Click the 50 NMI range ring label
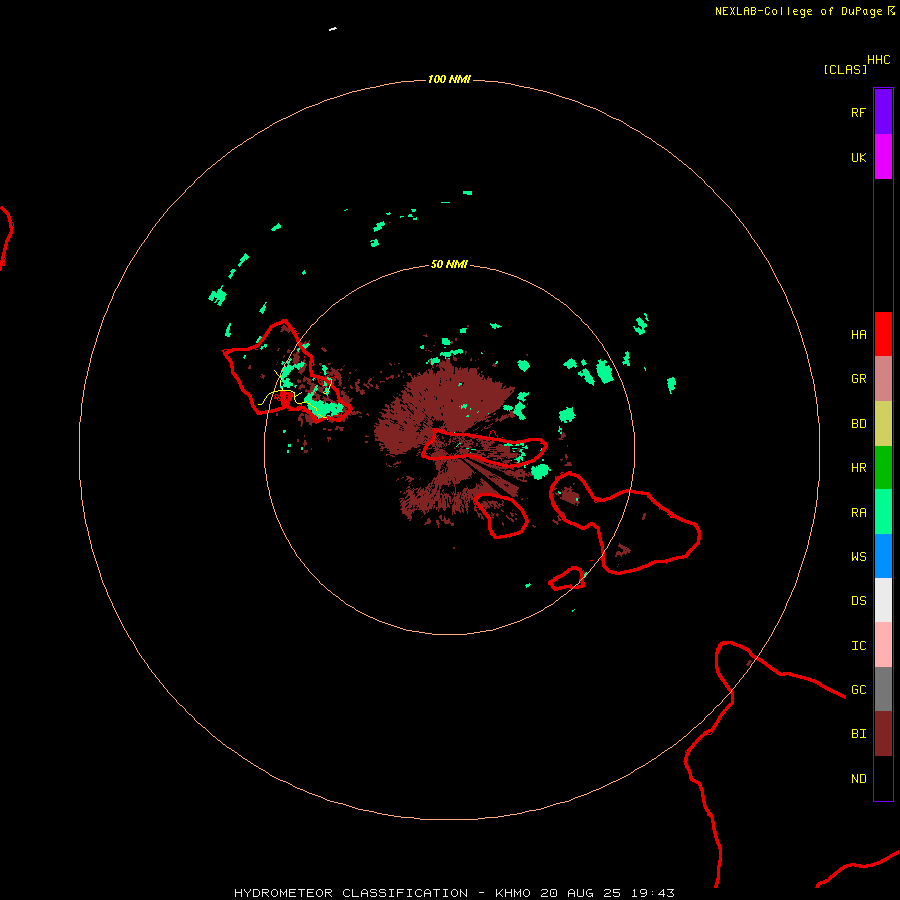 449,264
